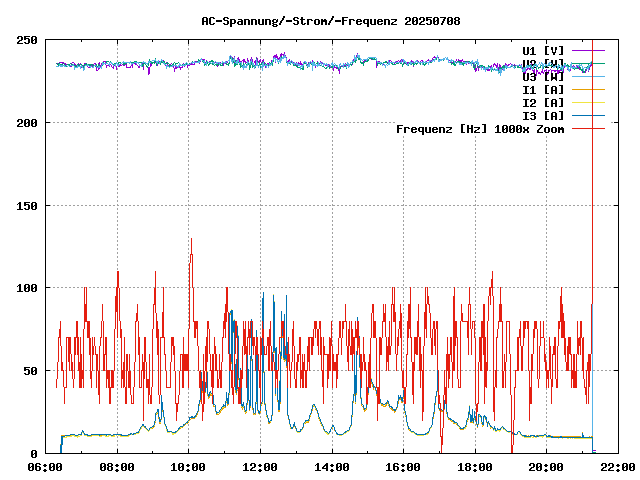Select the U3 [V] legend label
This screenshot has height=480, width=640.
[543, 76]
